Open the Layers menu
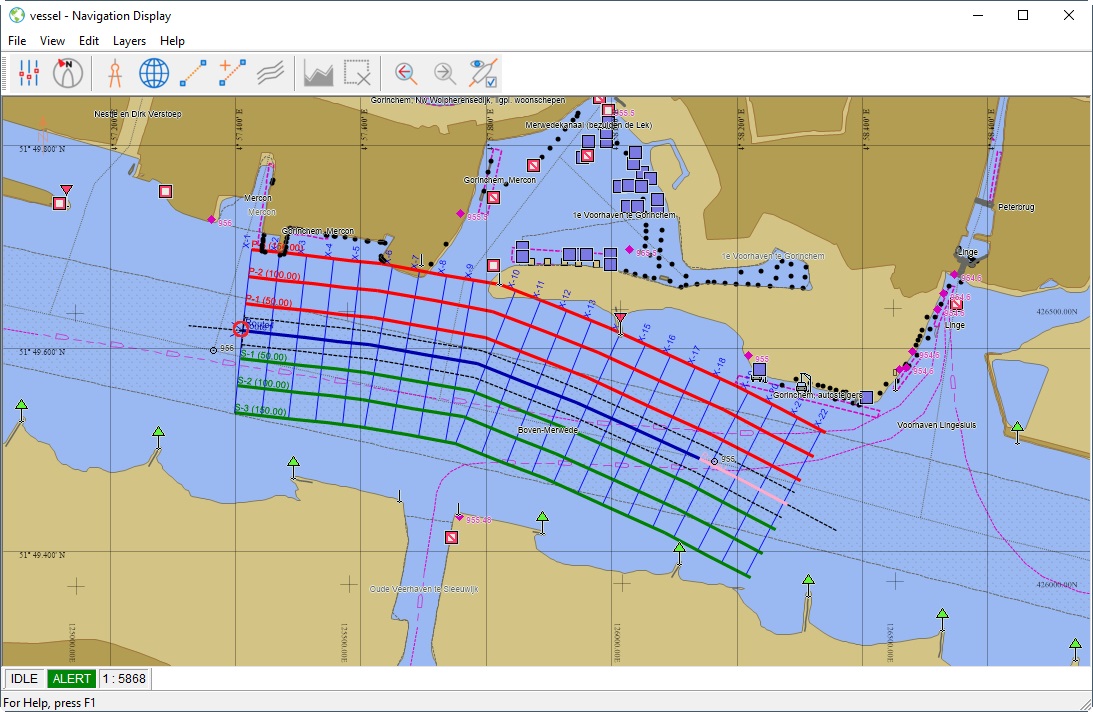This screenshot has height=712, width=1093. tap(129, 41)
